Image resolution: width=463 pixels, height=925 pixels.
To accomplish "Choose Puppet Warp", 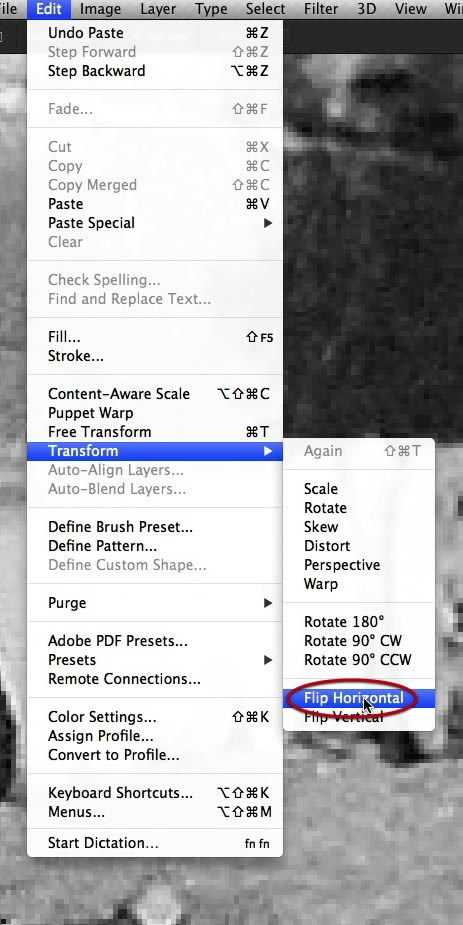I will (155, 413).
